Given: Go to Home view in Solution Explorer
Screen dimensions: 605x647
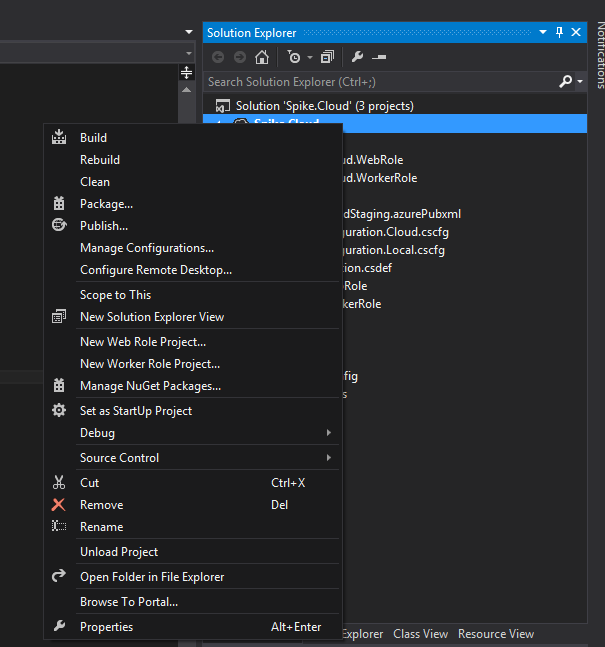Looking at the screenshot, I should (262, 57).
